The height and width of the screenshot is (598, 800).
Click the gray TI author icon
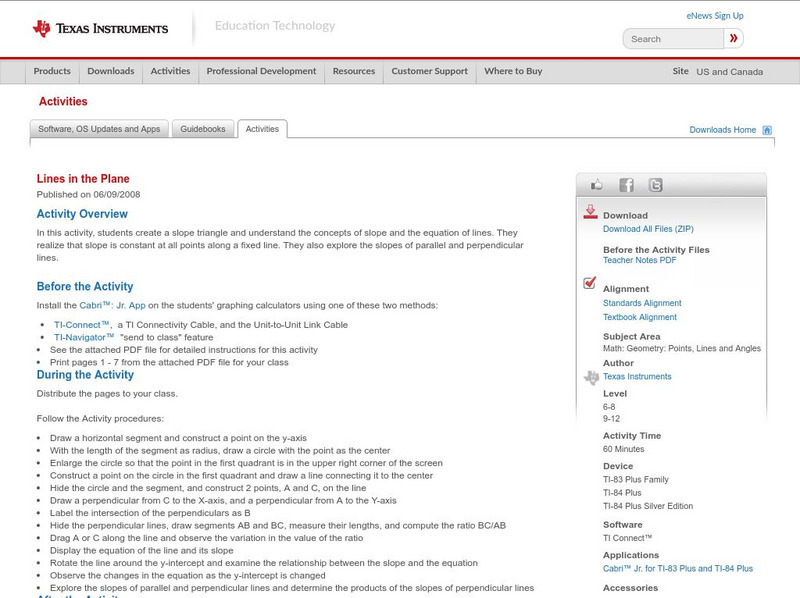point(591,378)
